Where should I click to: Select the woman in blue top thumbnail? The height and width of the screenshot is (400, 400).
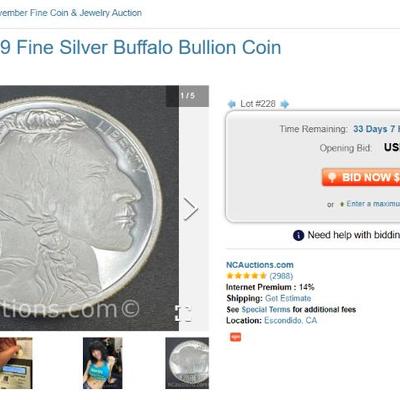(x=103, y=363)
